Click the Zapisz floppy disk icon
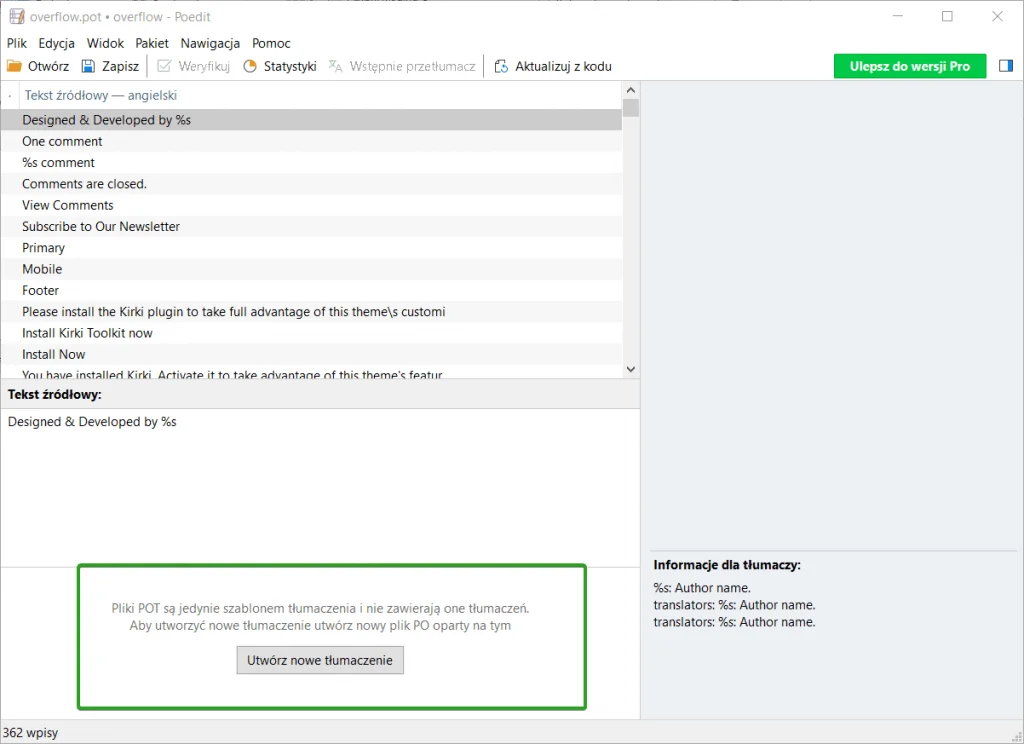The height and width of the screenshot is (744, 1024). pyautogui.click(x=88, y=66)
